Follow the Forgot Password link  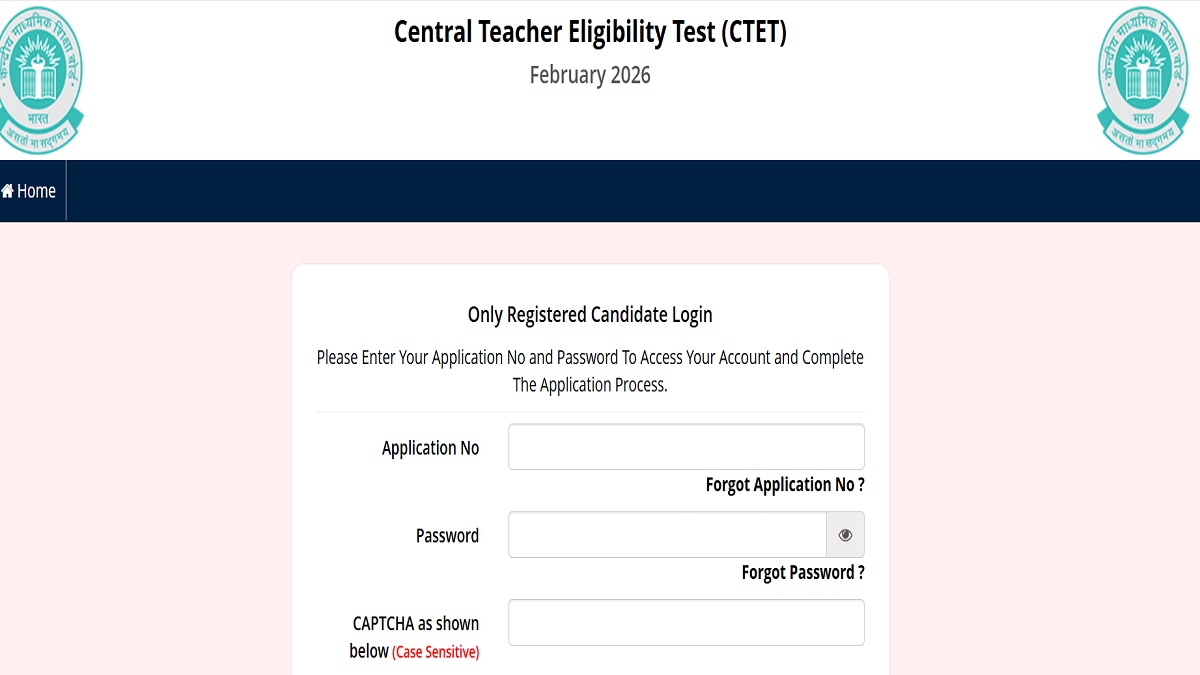[803, 573]
